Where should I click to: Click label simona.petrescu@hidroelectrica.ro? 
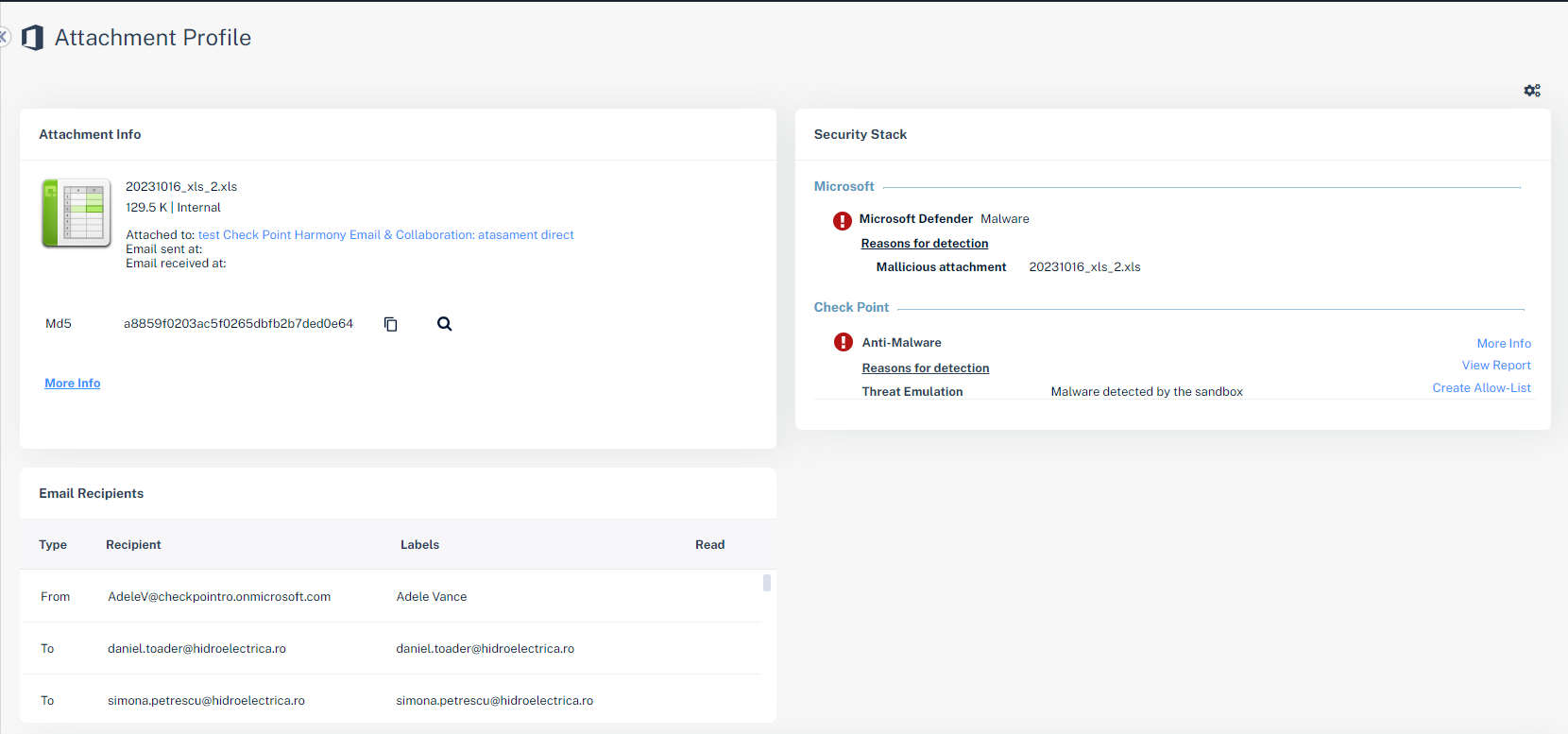[x=494, y=701]
